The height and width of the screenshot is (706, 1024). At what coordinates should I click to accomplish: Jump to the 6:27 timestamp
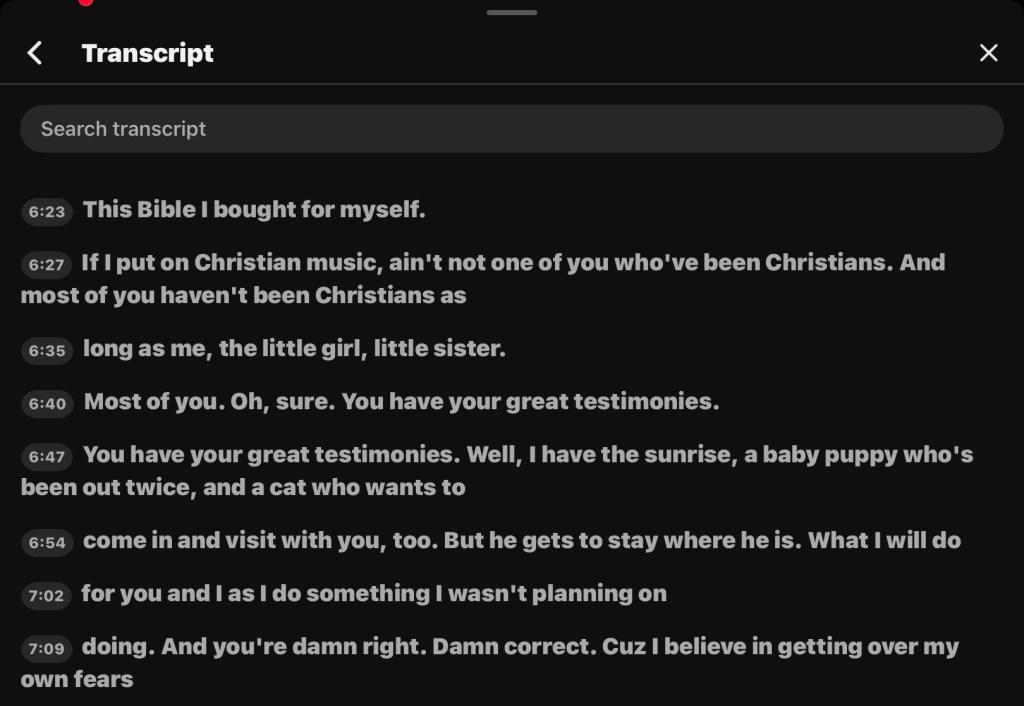pyautogui.click(x=46, y=264)
